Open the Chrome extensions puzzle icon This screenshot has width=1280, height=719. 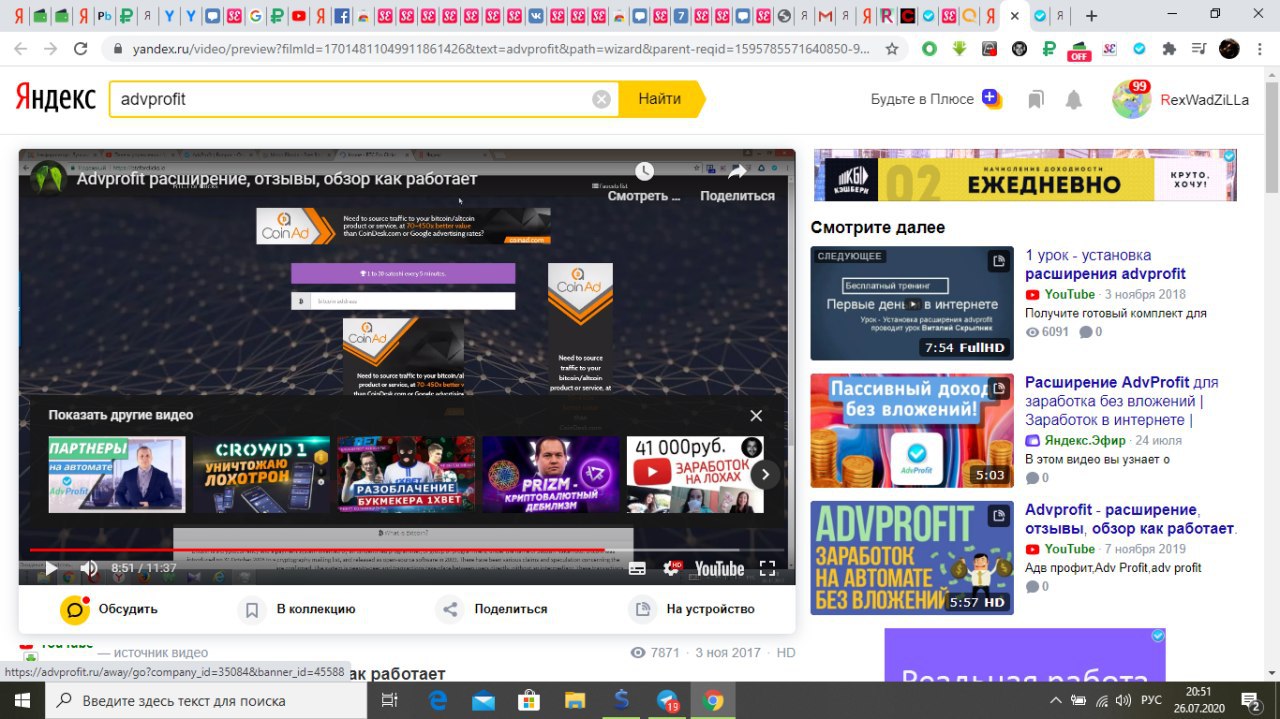tap(1169, 48)
